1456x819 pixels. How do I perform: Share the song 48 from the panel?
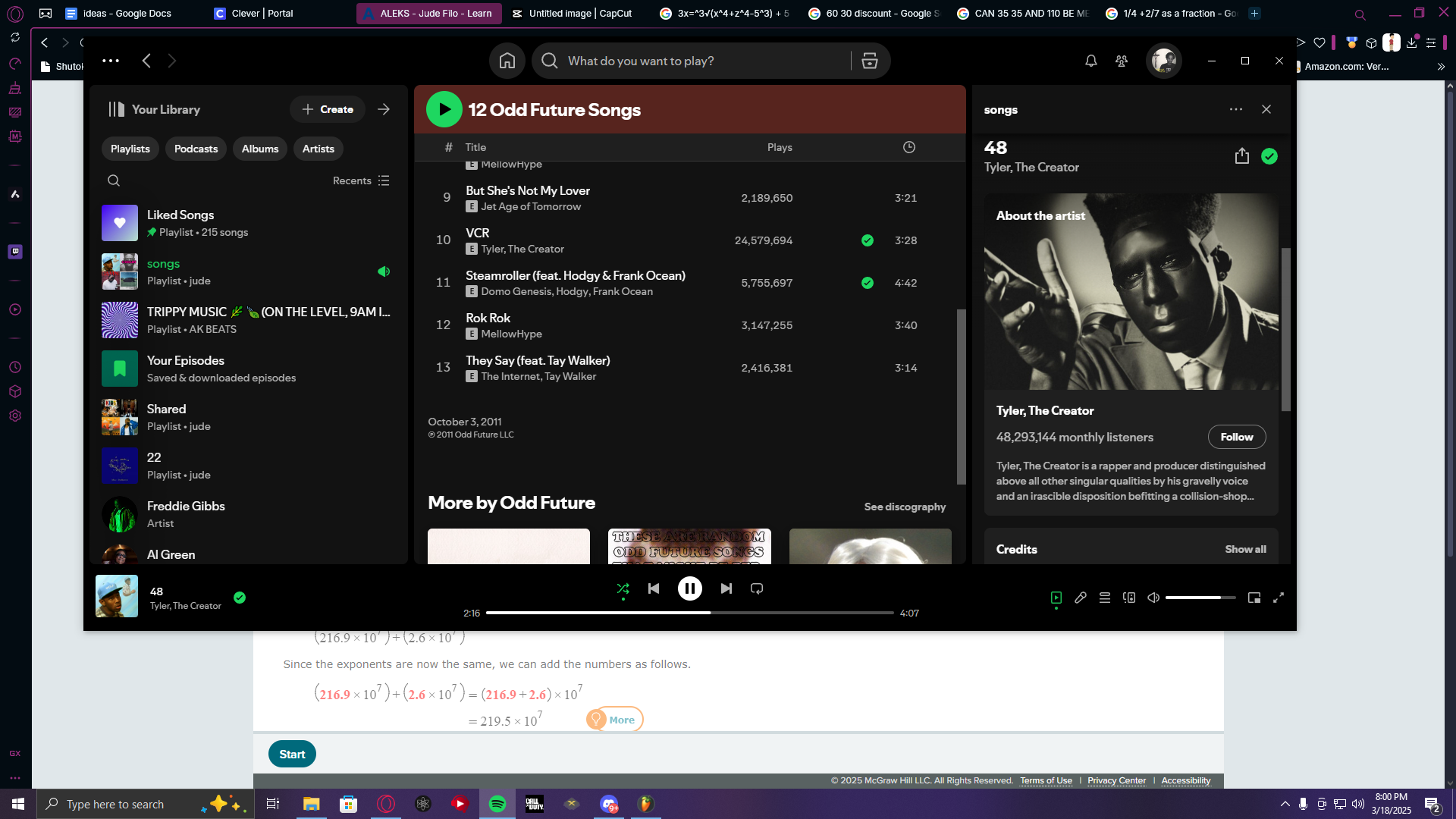(x=1241, y=155)
